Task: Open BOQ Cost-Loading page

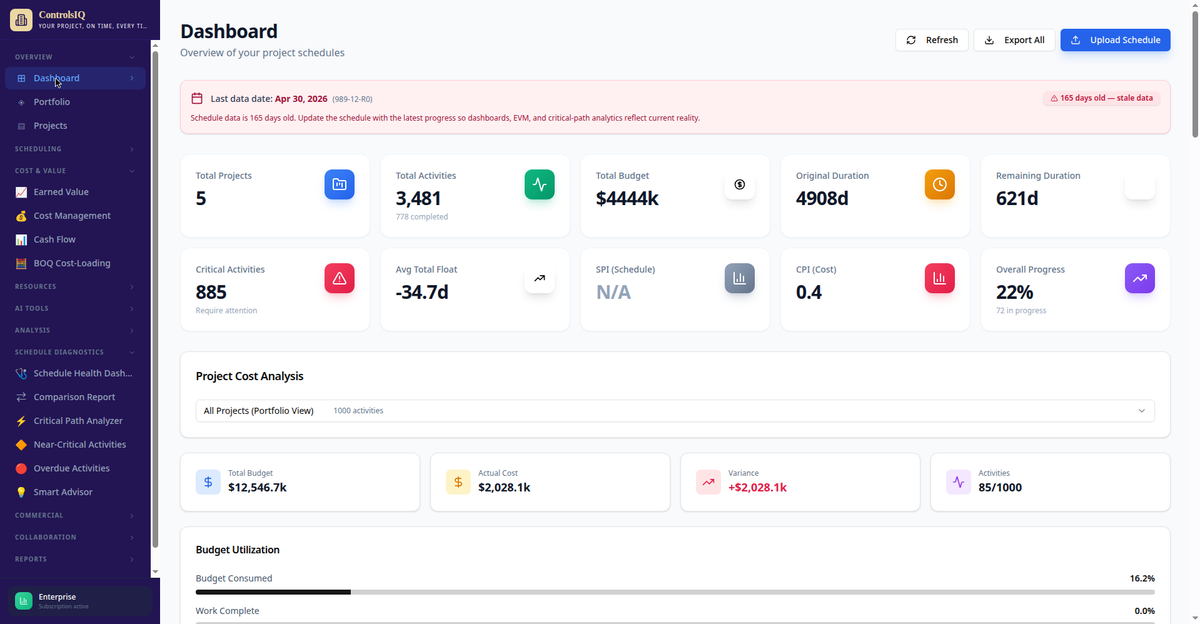Action: 75,264
